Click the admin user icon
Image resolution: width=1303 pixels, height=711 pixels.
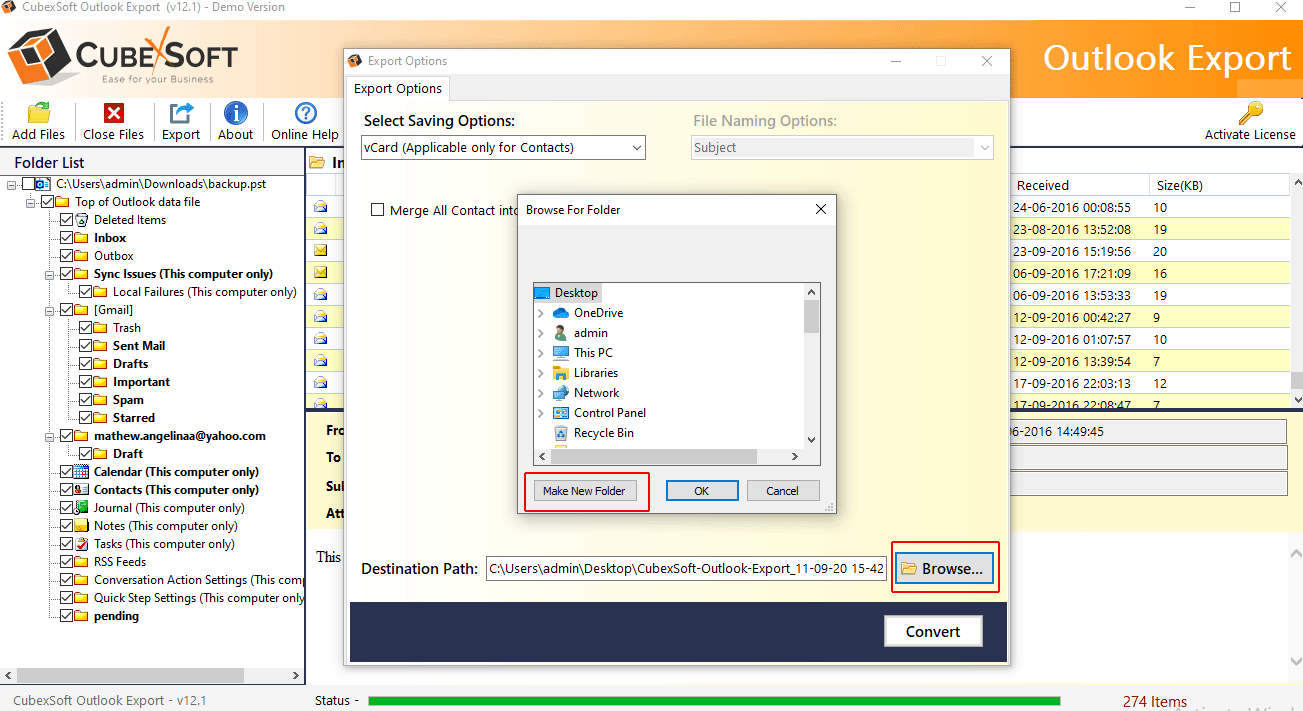(561, 333)
